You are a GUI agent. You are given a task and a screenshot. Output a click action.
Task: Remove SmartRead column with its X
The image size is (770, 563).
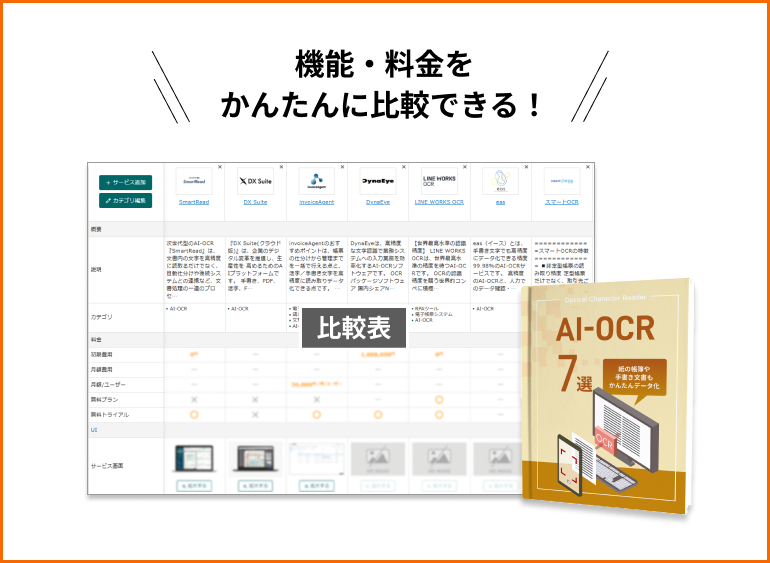click(x=218, y=167)
